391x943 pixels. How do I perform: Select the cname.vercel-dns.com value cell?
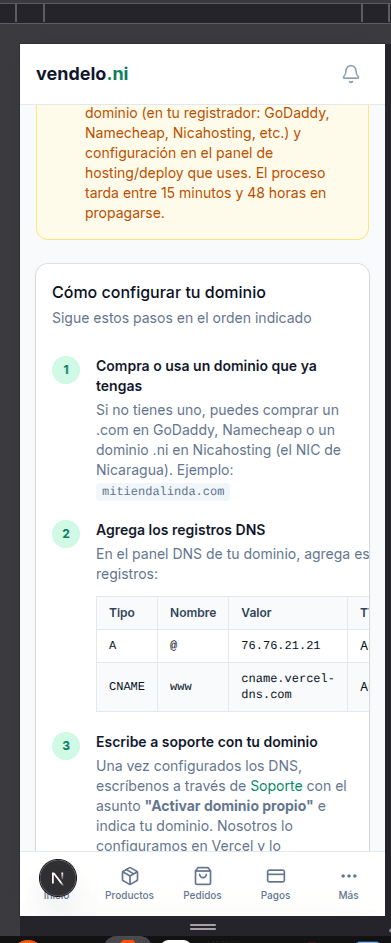click(288, 686)
